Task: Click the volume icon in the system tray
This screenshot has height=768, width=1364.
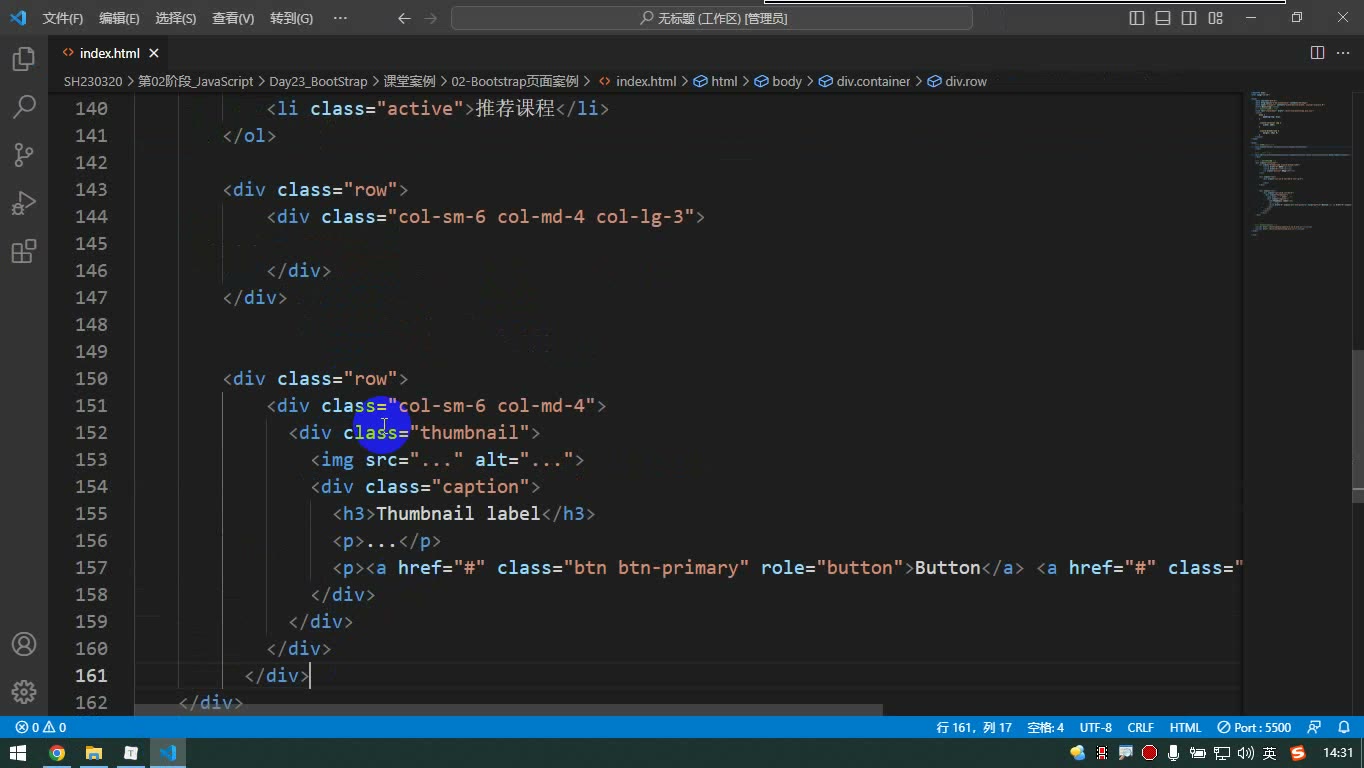Action: pos(1246,753)
